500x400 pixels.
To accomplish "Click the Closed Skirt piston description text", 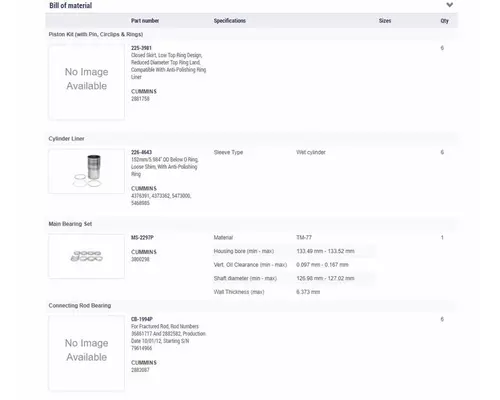I will [169, 66].
